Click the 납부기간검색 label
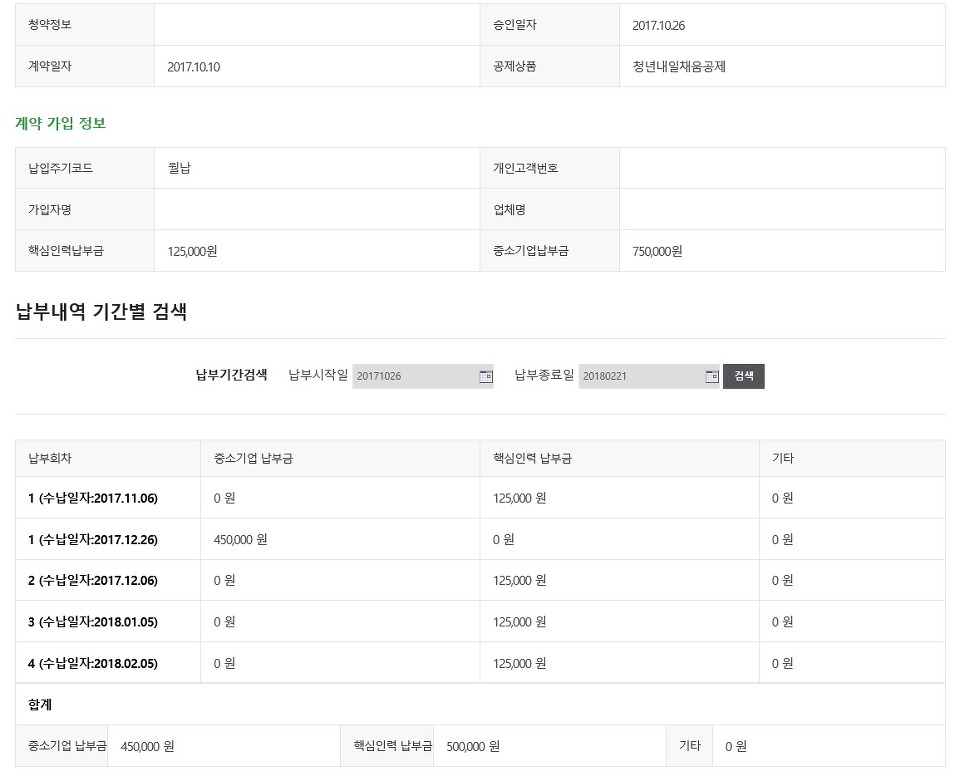Viewport: 960px width, 781px height. coord(231,375)
